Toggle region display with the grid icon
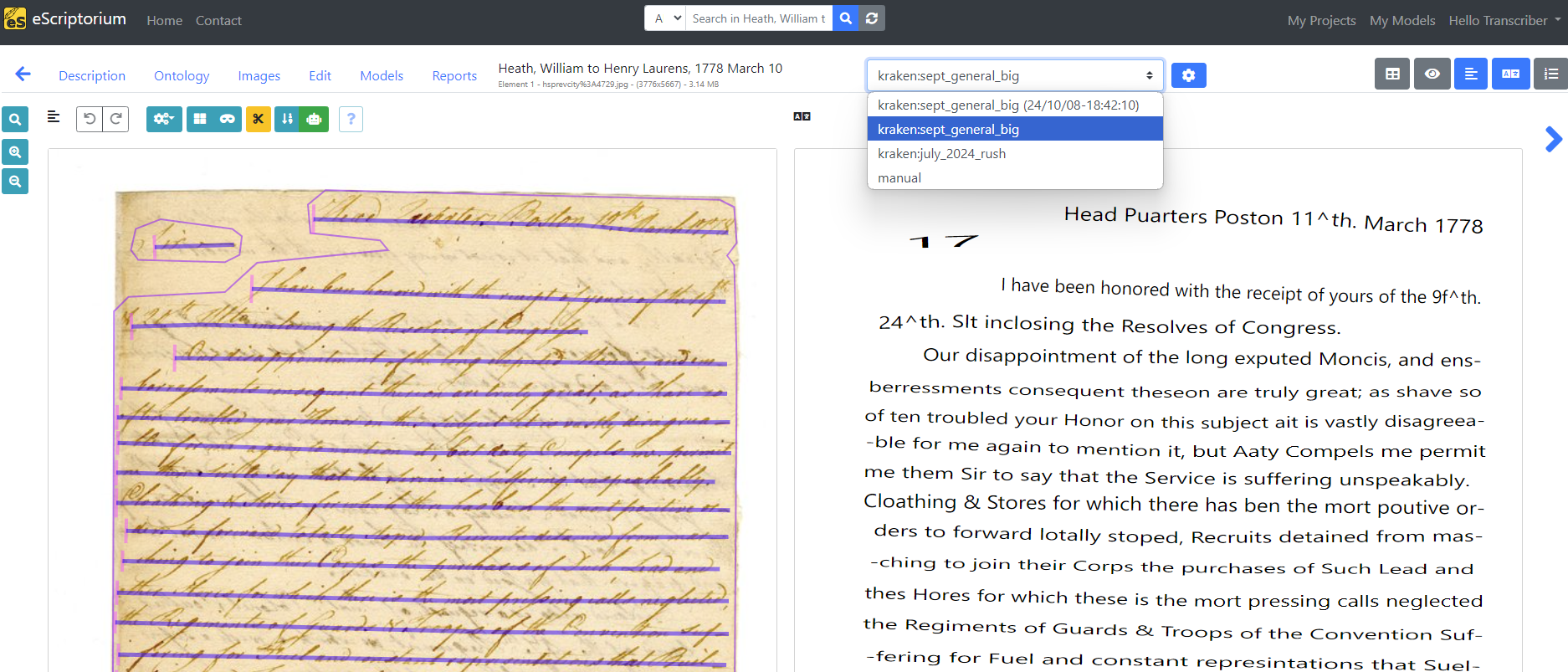This screenshot has width=1568, height=672. click(x=200, y=119)
